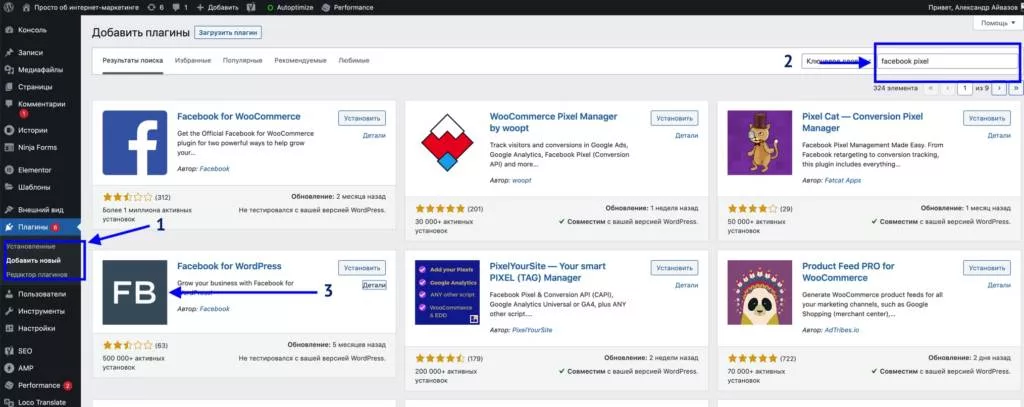The width and height of the screenshot is (1024, 407).
Task: Click author link Fatcat Apps
Action: point(844,180)
